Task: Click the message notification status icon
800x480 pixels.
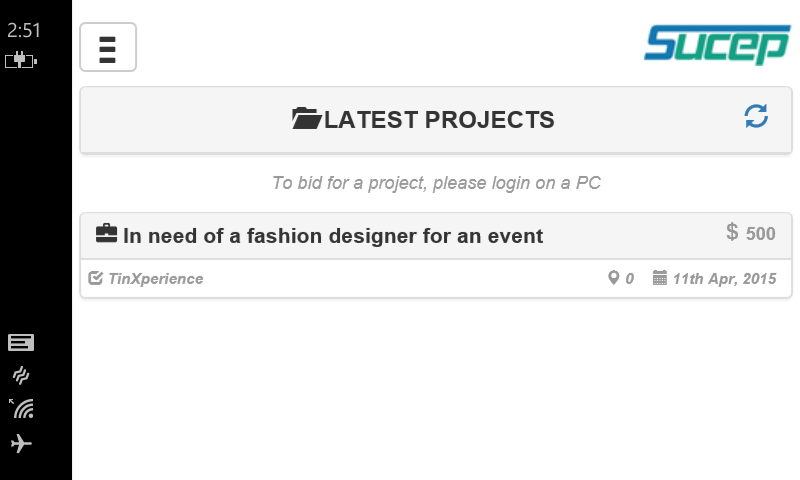Action: [x=21, y=343]
